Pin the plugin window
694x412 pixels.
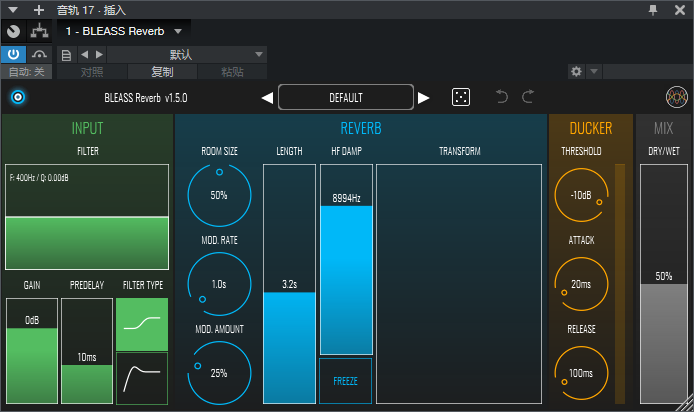653,10
